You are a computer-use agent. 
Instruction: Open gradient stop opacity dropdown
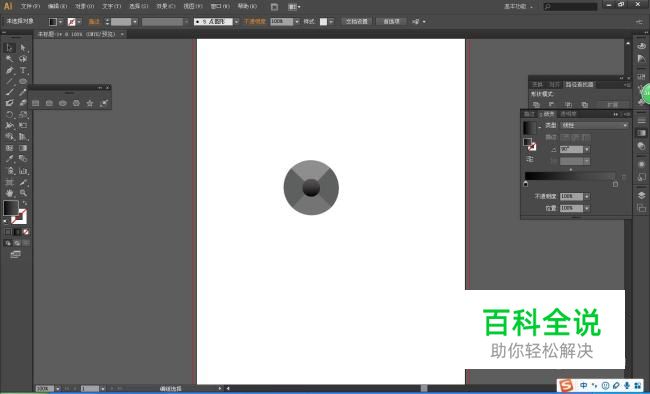[x=587, y=197]
